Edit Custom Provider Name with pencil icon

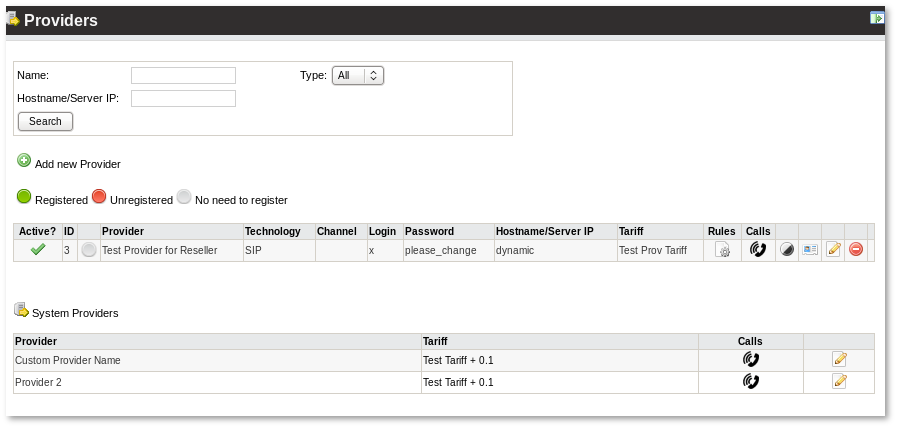pos(839,360)
